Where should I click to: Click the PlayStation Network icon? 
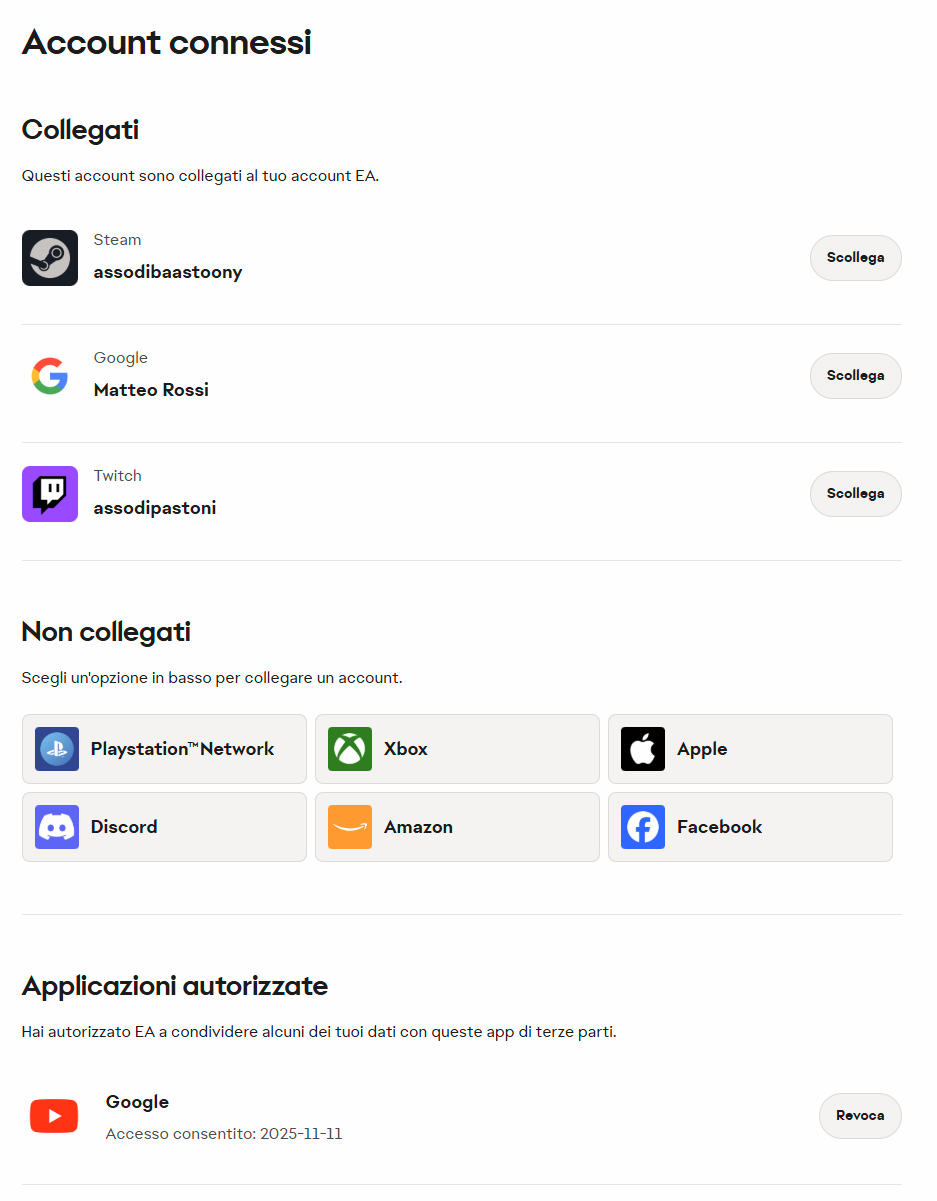pyautogui.click(x=57, y=749)
